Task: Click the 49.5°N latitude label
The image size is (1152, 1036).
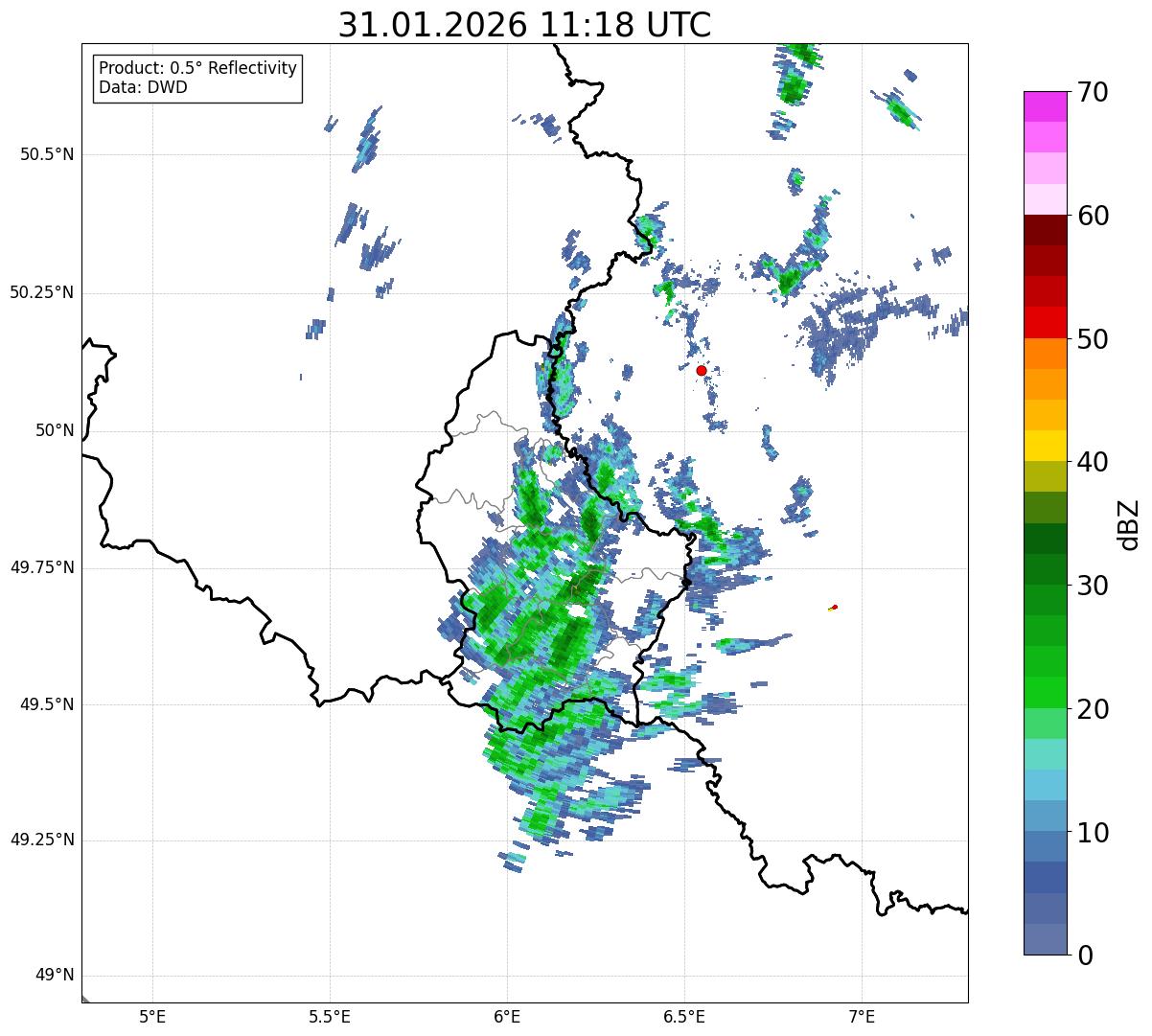Action: click(47, 704)
